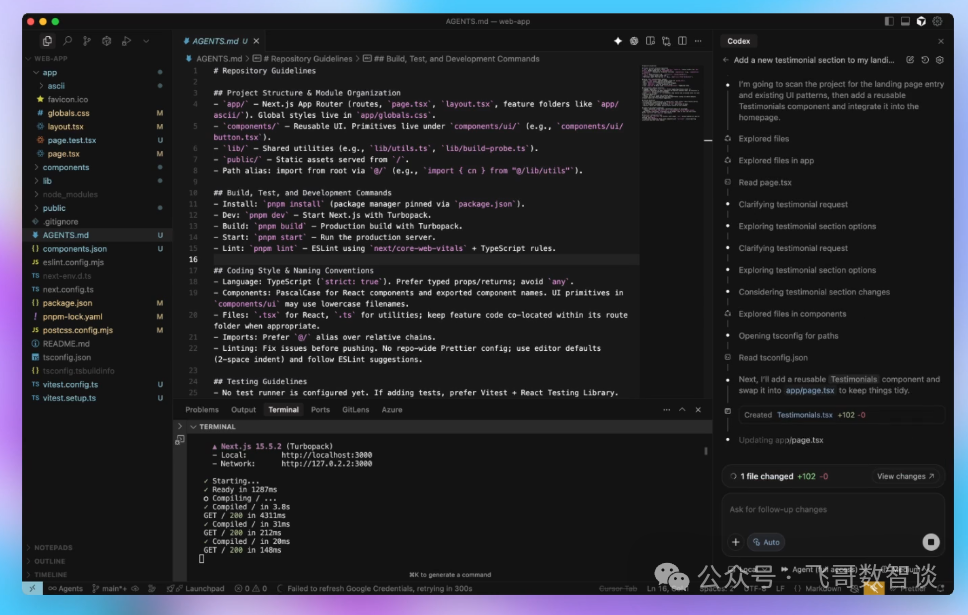Split the editor right
The image size is (968, 615).
click(682, 41)
